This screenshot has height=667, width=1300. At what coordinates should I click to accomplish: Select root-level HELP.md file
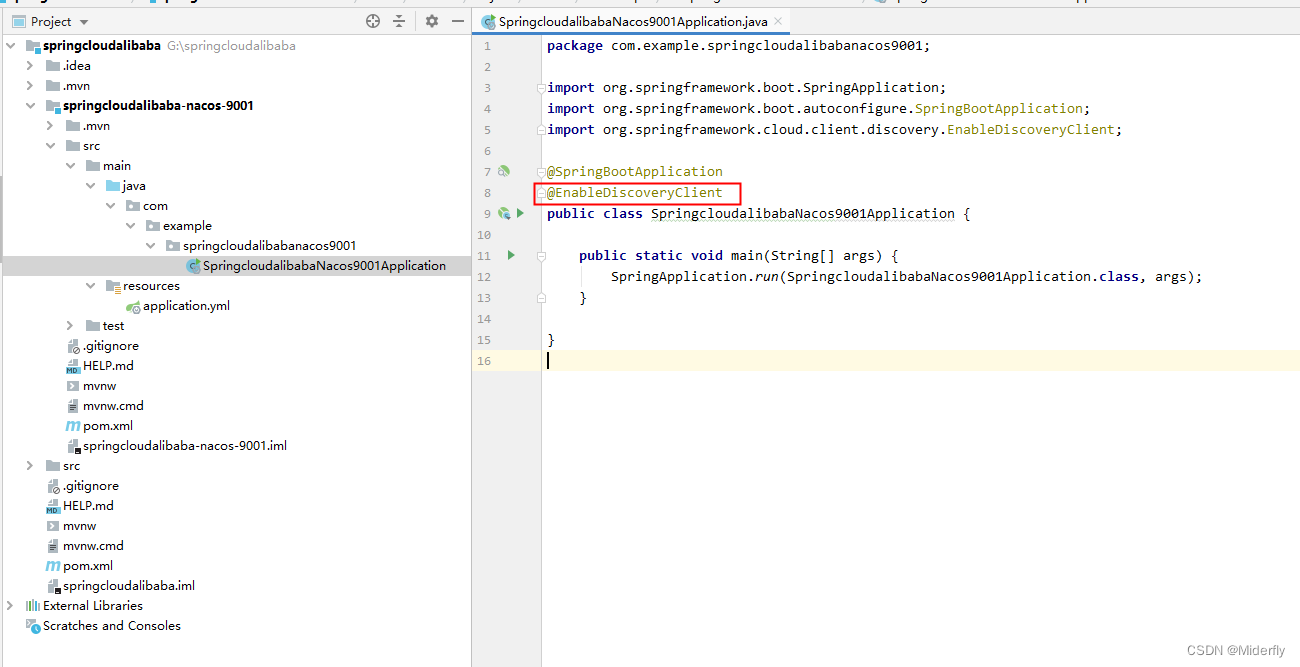click(88, 506)
